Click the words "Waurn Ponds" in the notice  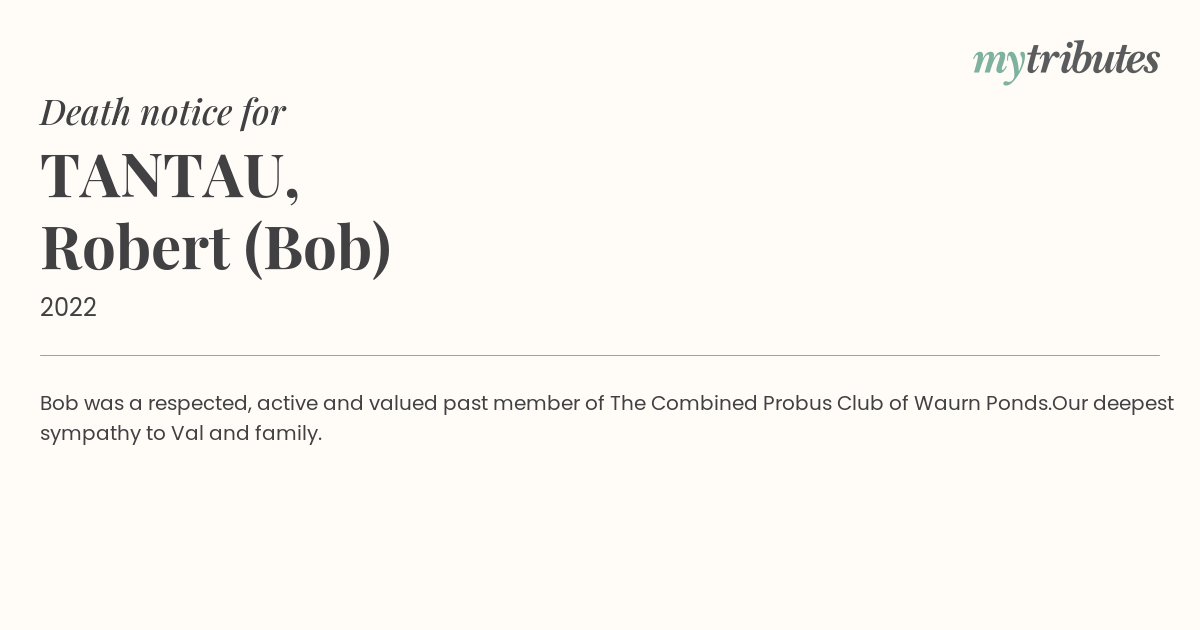[981, 403]
